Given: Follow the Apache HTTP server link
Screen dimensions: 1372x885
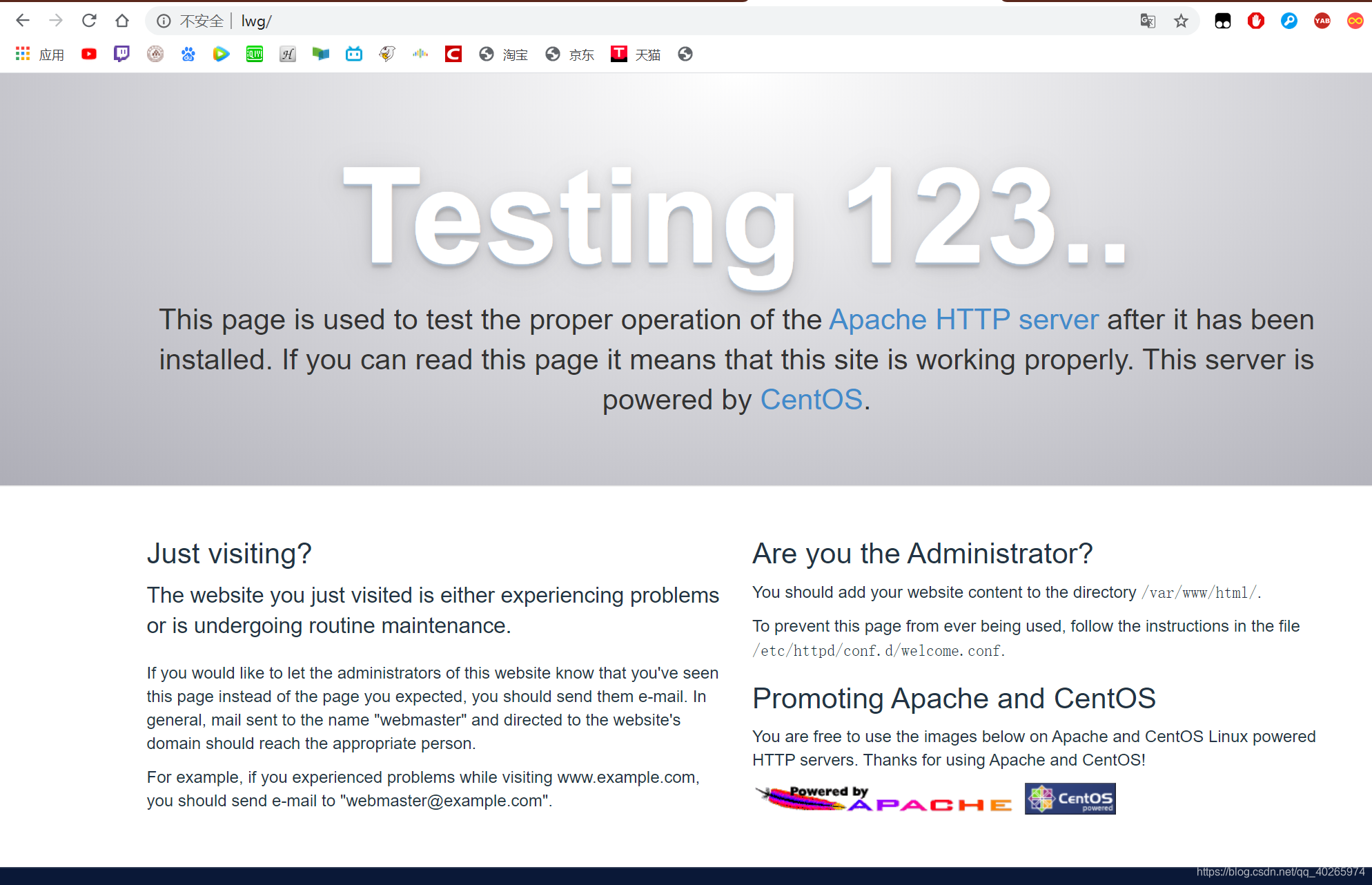Looking at the screenshot, I should click(x=964, y=320).
